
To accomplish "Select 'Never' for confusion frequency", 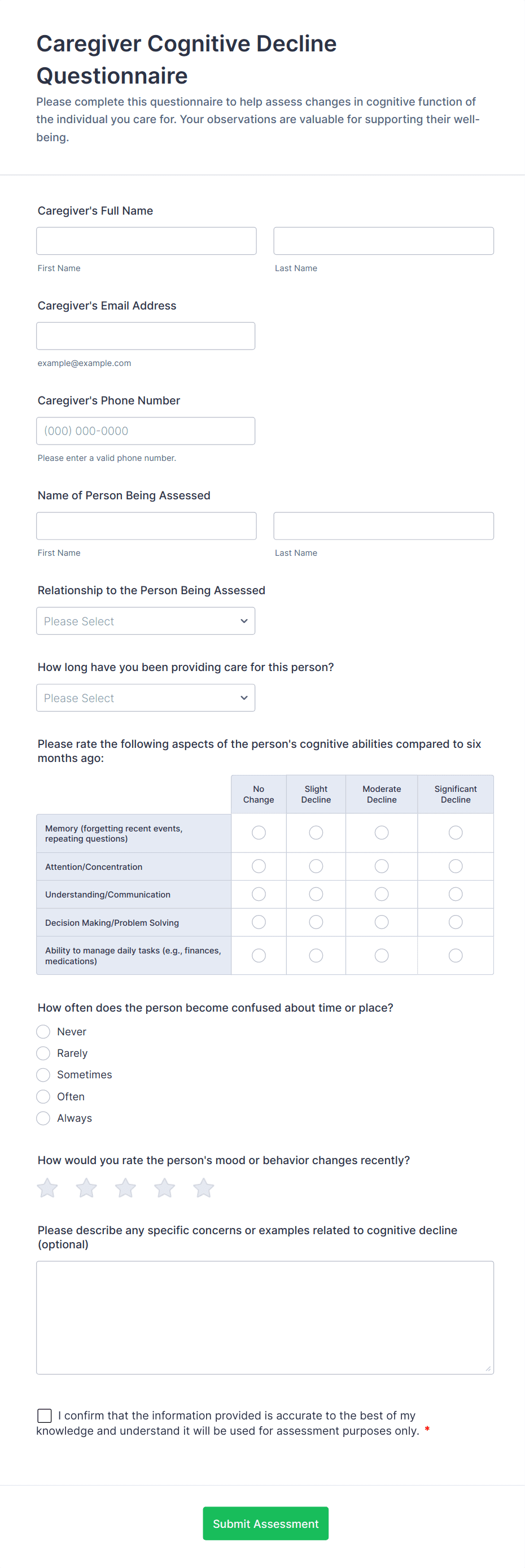I will 43,1031.
